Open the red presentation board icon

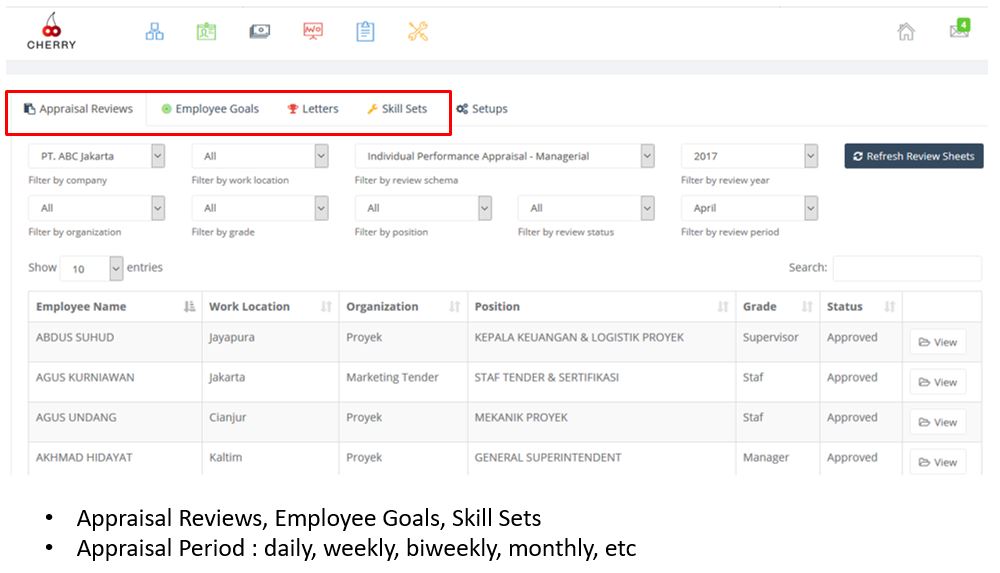(313, 32)
